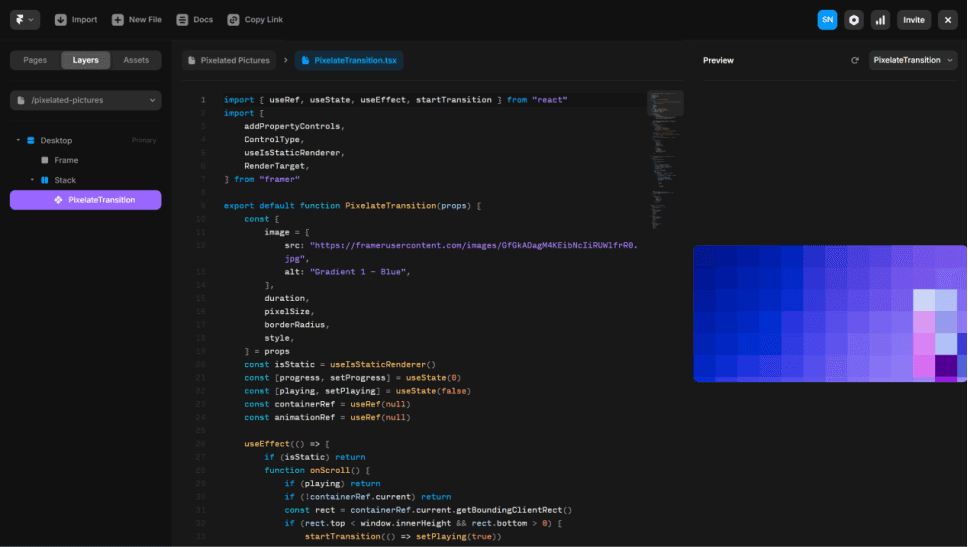Click the 'RenderTarget,' code line

[x=276, y=165]
